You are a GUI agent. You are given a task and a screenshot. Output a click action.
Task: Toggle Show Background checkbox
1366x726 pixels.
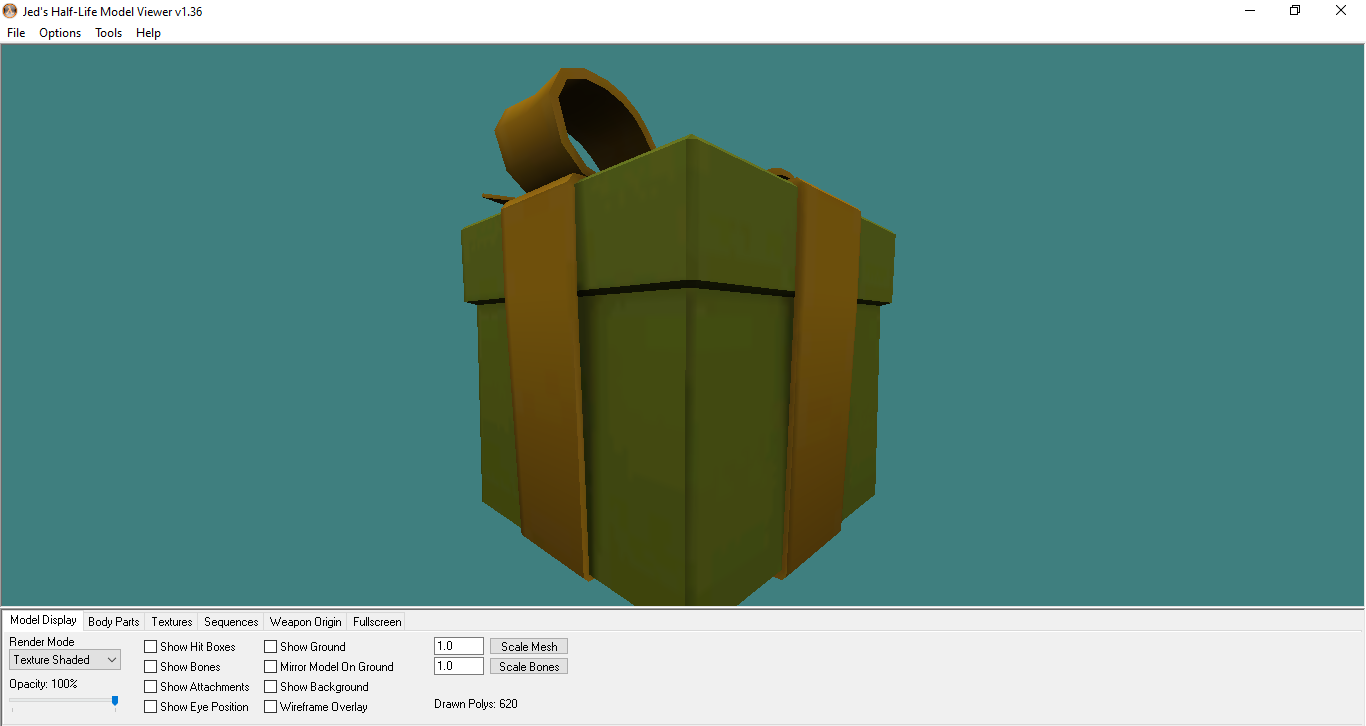click(x=271, y=687)
